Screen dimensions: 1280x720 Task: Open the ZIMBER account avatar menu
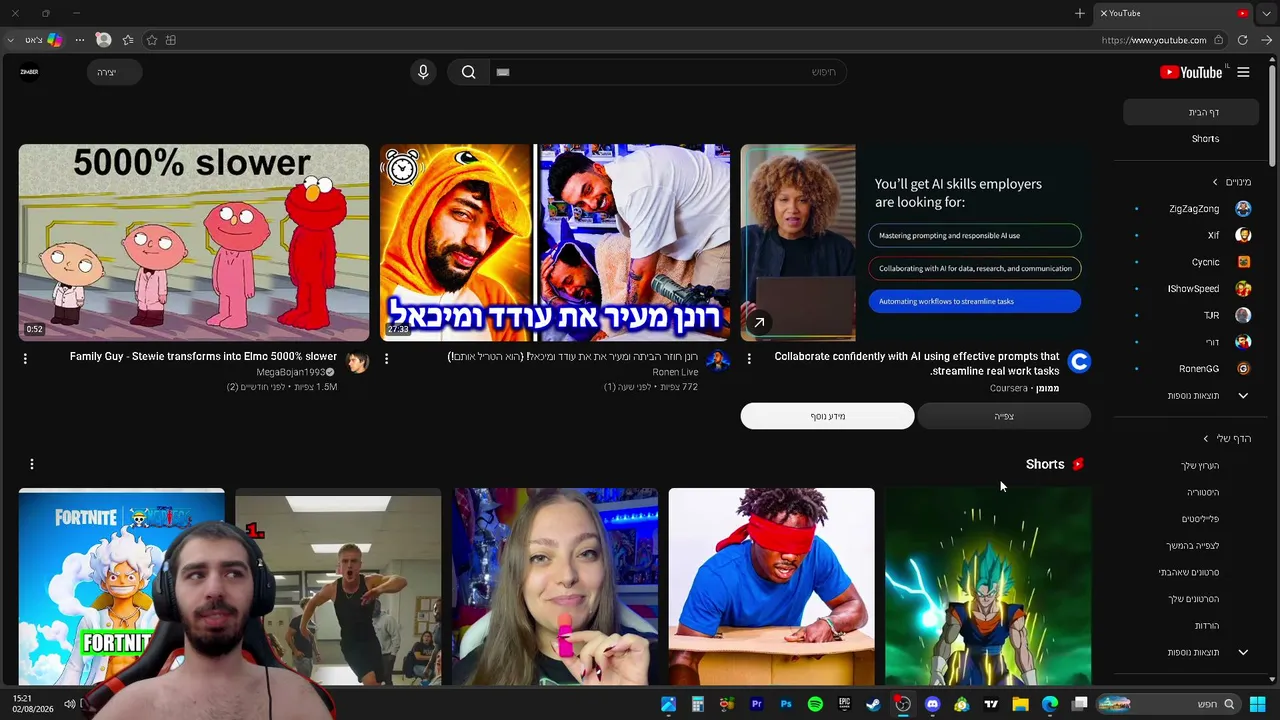tap(30, 72)
